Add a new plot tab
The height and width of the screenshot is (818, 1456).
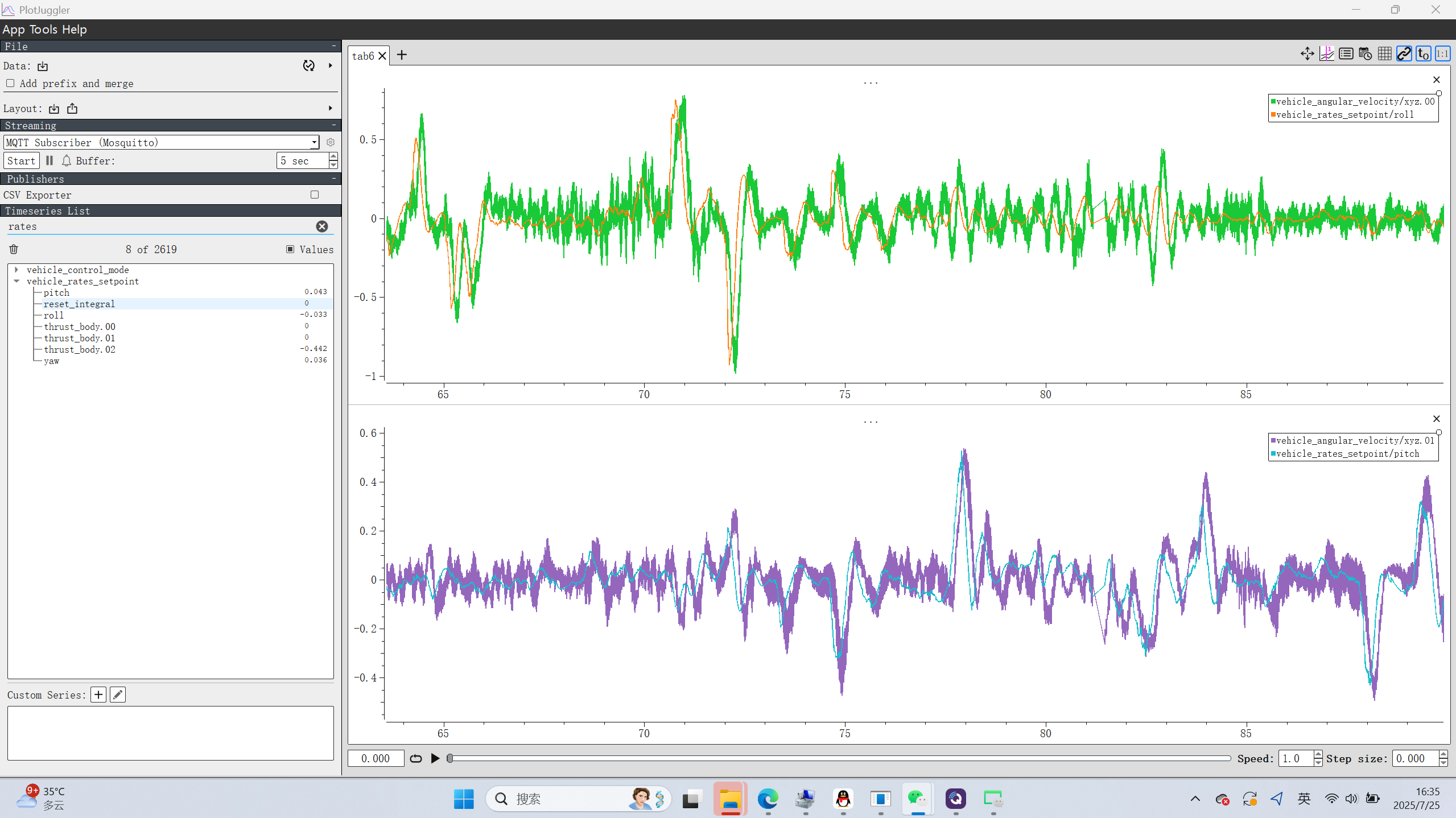click(402, 55)
